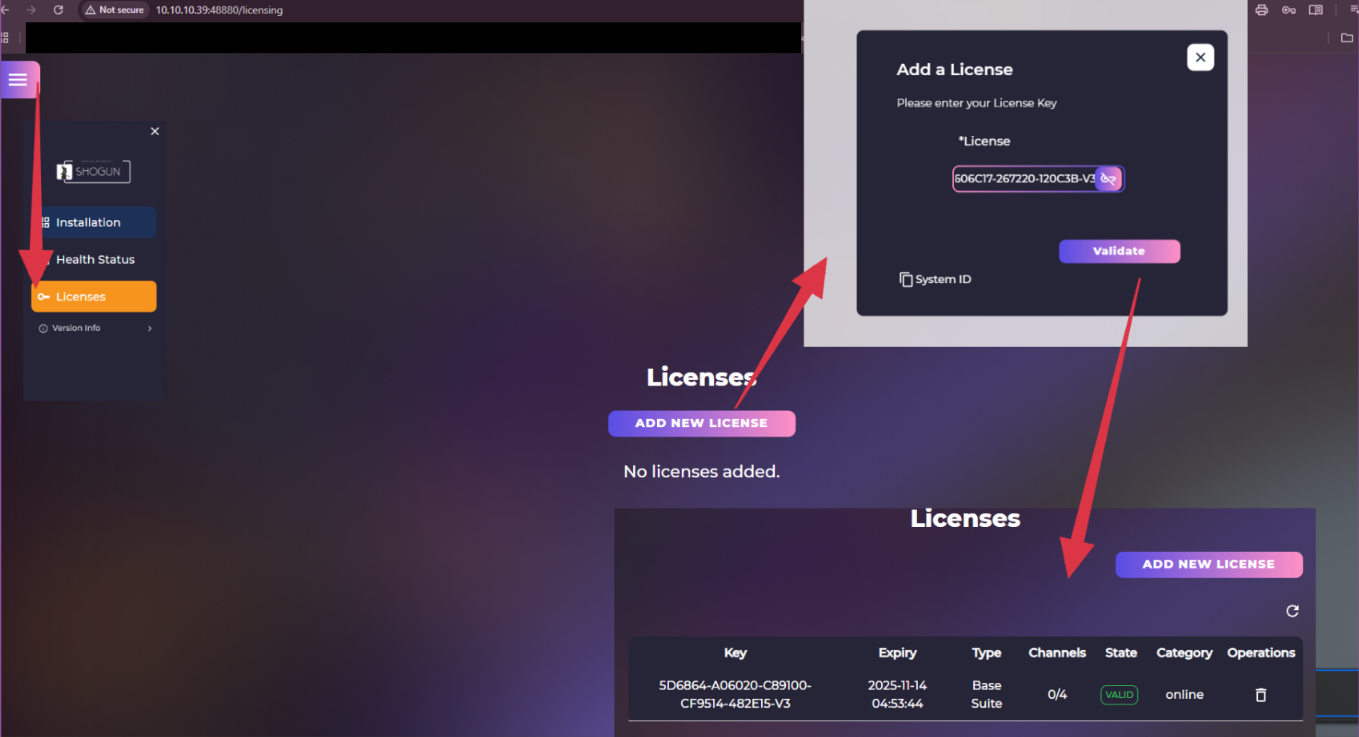Open the browser print icon

[x=1261, y=10]
